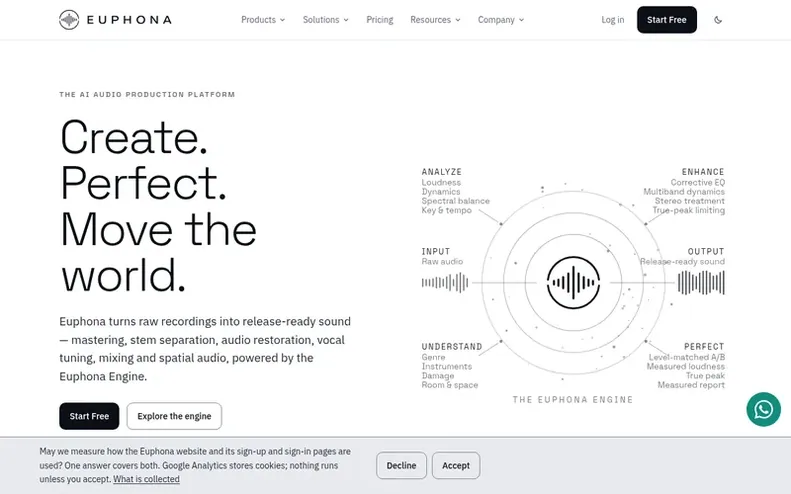Viewport: 791px width, 494px height.
Task: Expand the Solutions menu
Action: 325,20
